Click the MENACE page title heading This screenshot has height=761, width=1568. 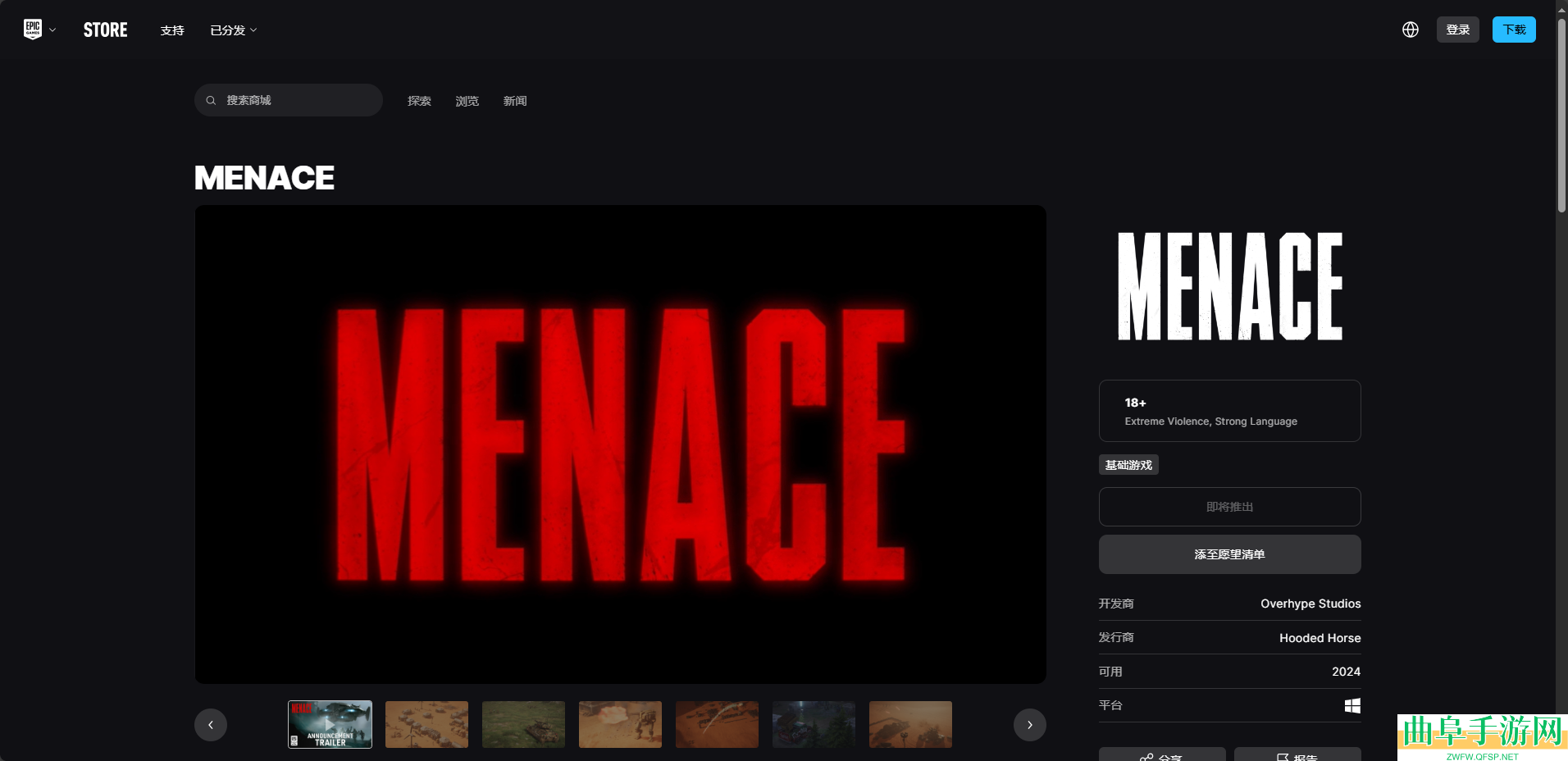(x=264, y=178)
